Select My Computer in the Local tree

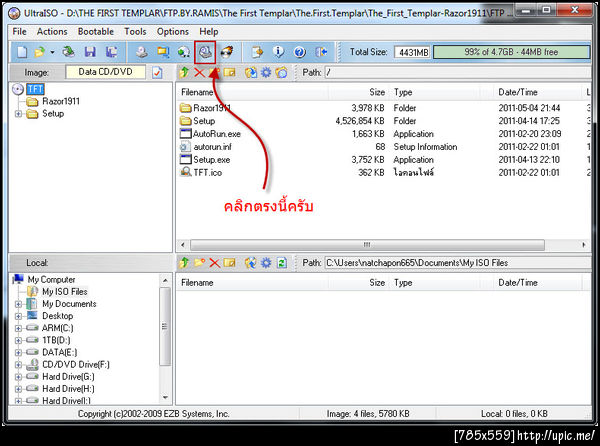(51, 280)
